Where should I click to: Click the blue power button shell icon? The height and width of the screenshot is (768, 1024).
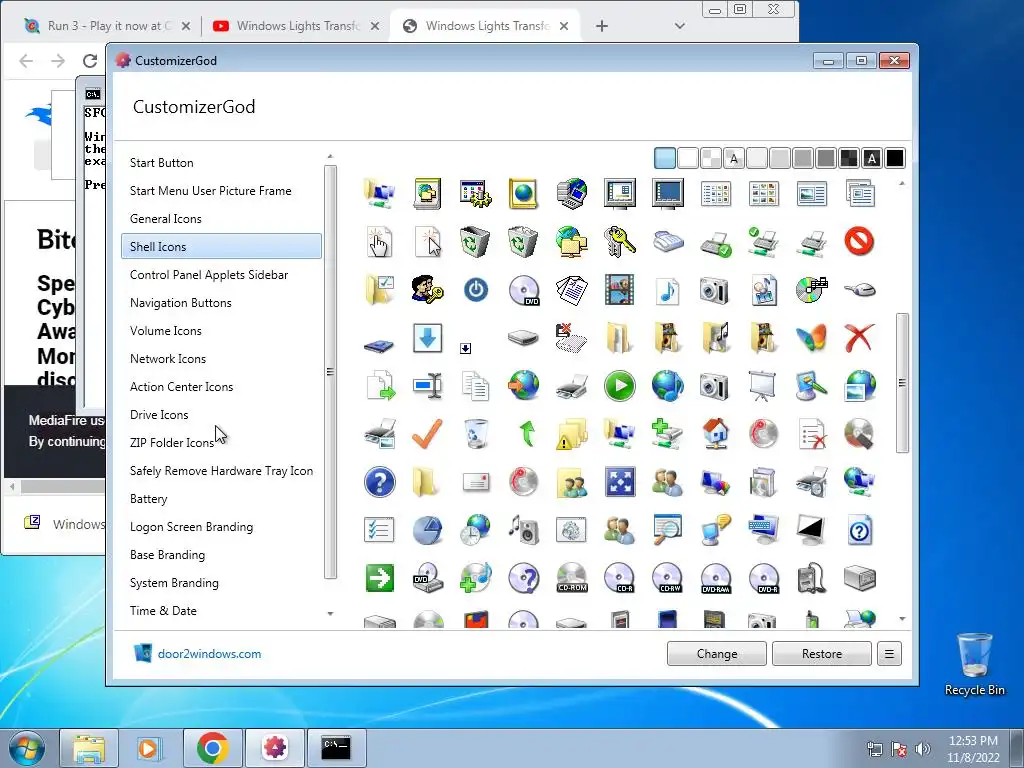pyautogui.click(x=475, y=289)
